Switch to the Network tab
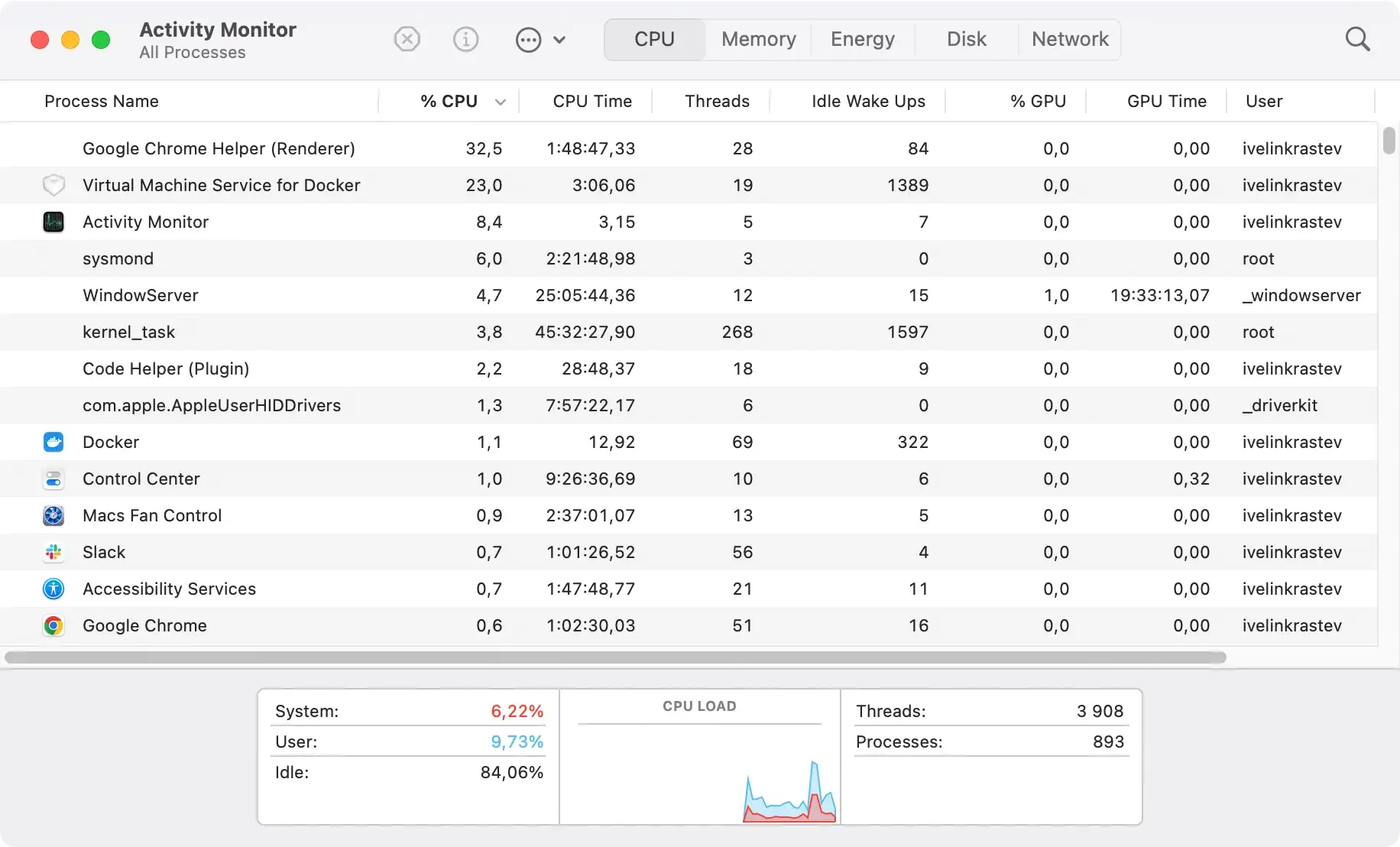 pos(1070,39)
